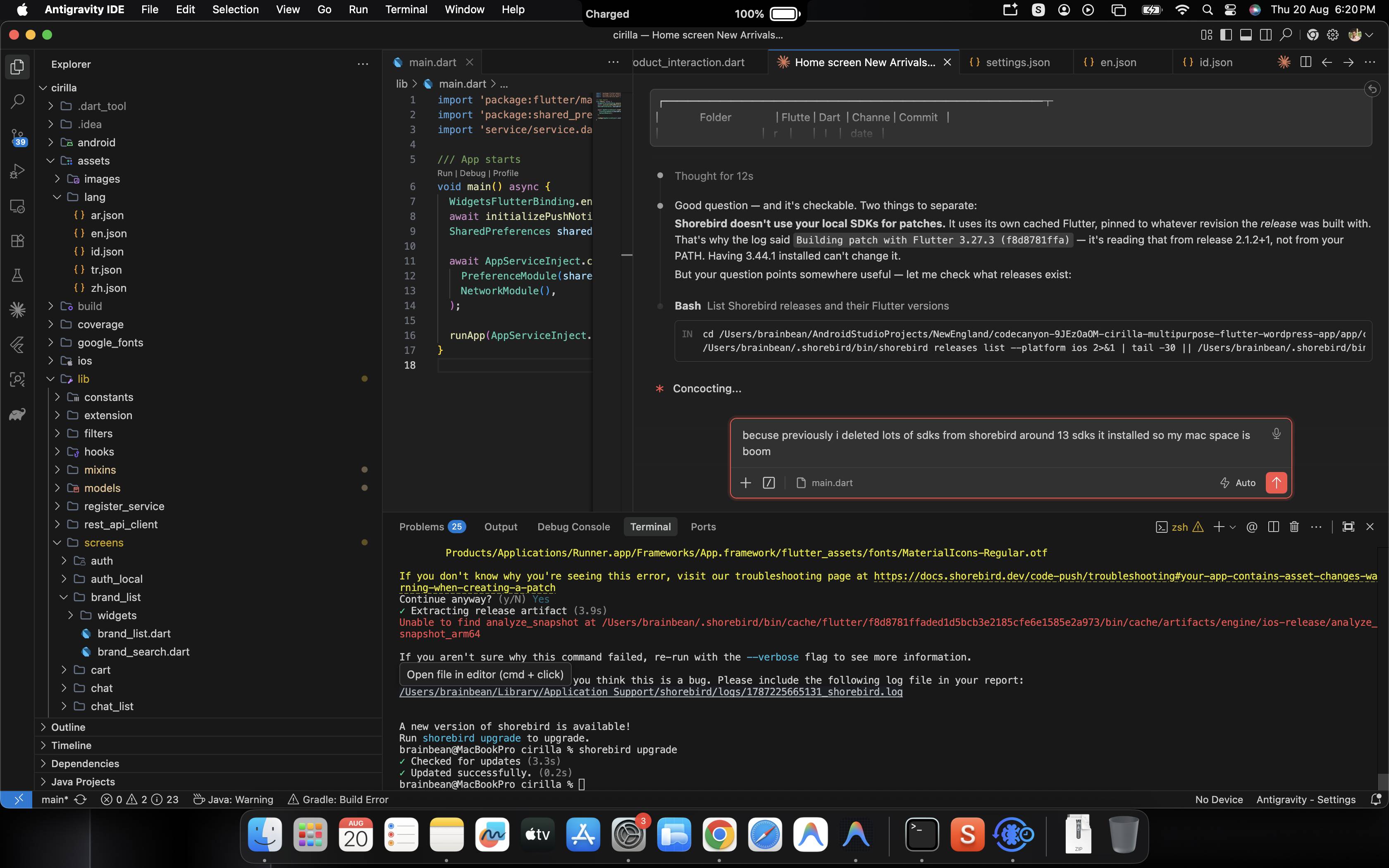This screenshot has width=1389, height=868.
Task: Expand the Outline section
Action: pos(68,727)
